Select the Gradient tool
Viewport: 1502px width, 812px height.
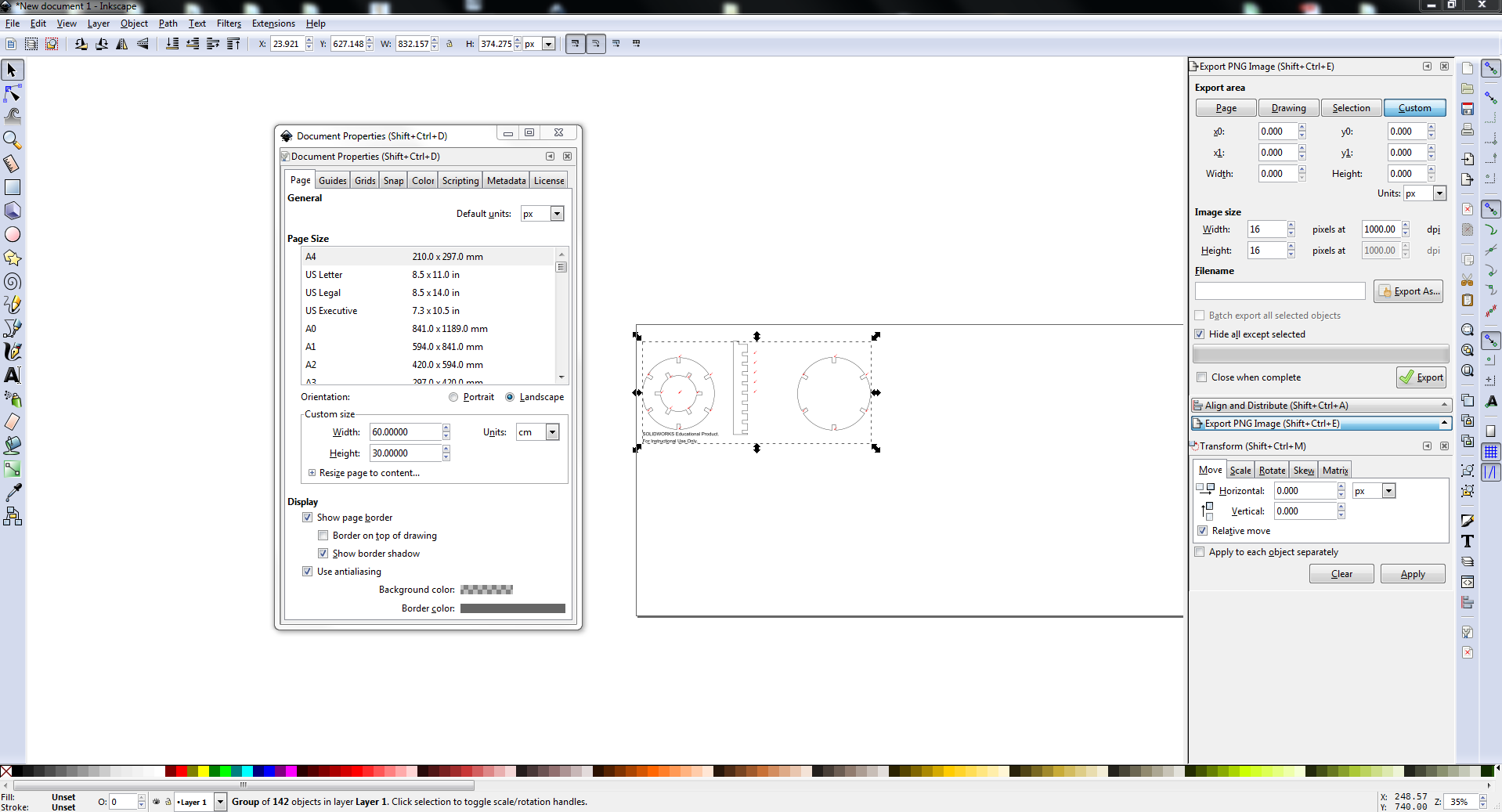(13, 469)
